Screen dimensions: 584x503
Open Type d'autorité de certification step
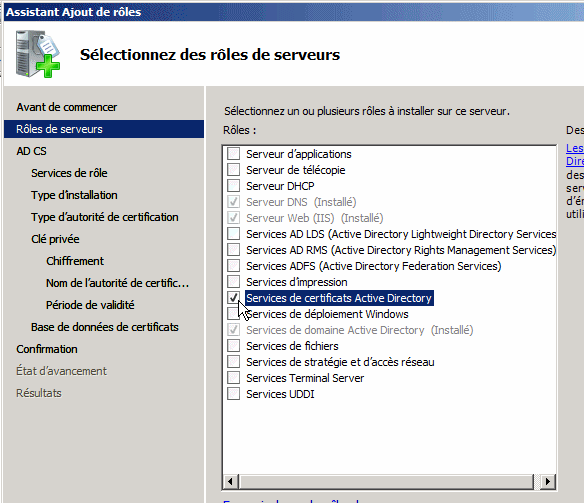[105, 217]
